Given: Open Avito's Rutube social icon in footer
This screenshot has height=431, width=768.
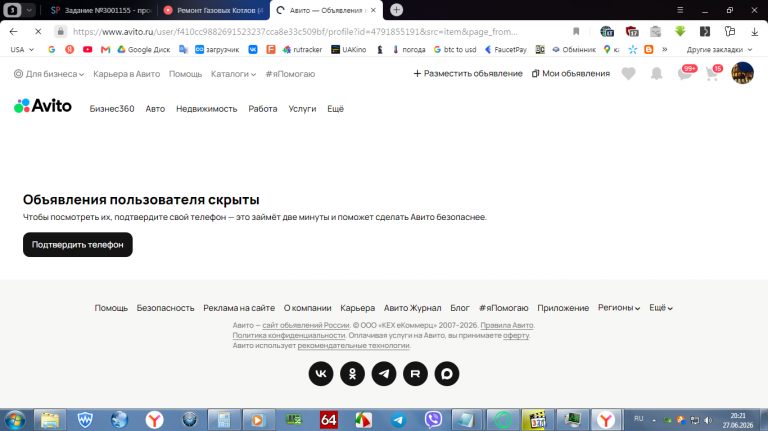Looking at the screenshot, I should (x=415, y=374).
